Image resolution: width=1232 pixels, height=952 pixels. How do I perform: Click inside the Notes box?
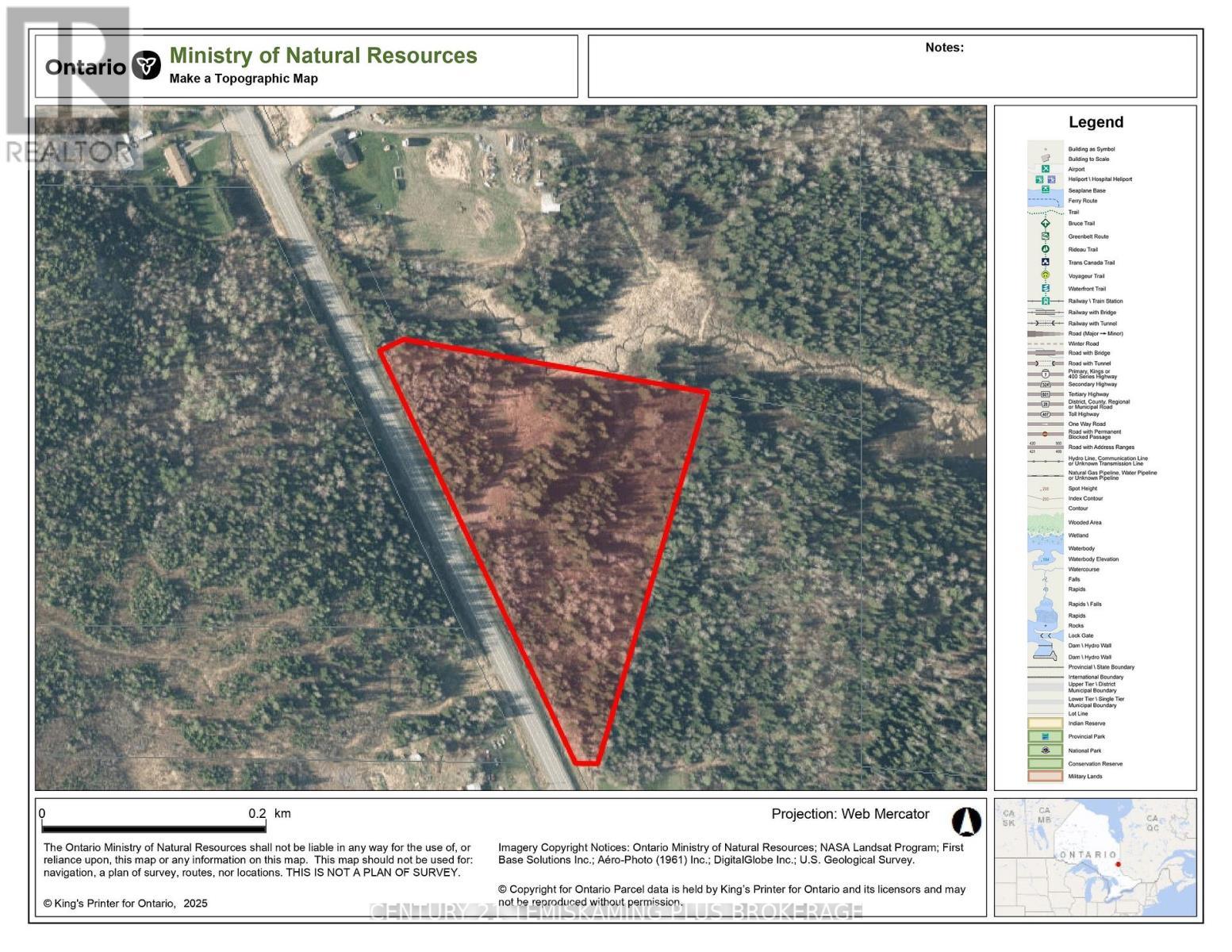(892, 71)
